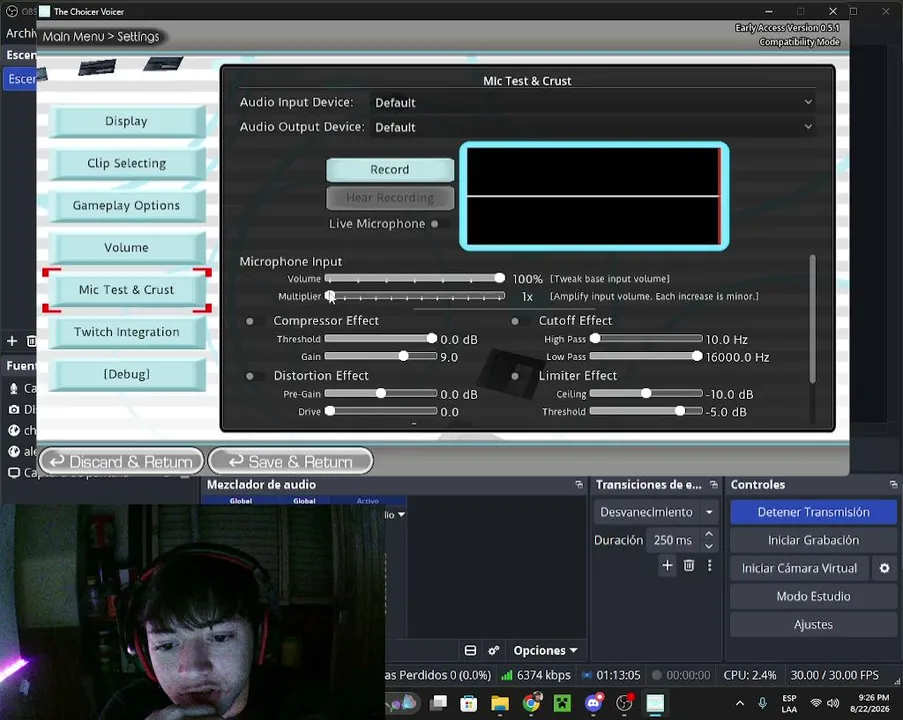Select the display capture source icon in OBS
Screen dimensions: 903x720
(x=14, y=473)
